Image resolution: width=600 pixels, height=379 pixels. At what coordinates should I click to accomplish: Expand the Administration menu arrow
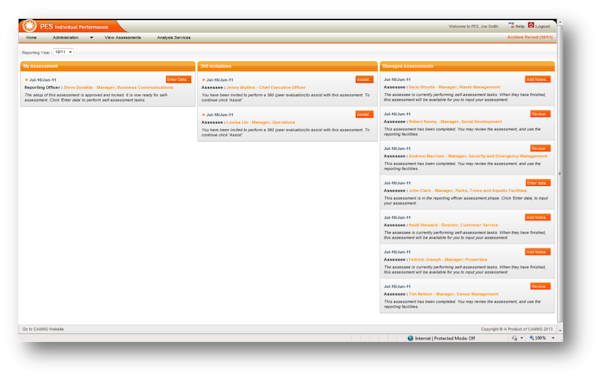[91, 38]
